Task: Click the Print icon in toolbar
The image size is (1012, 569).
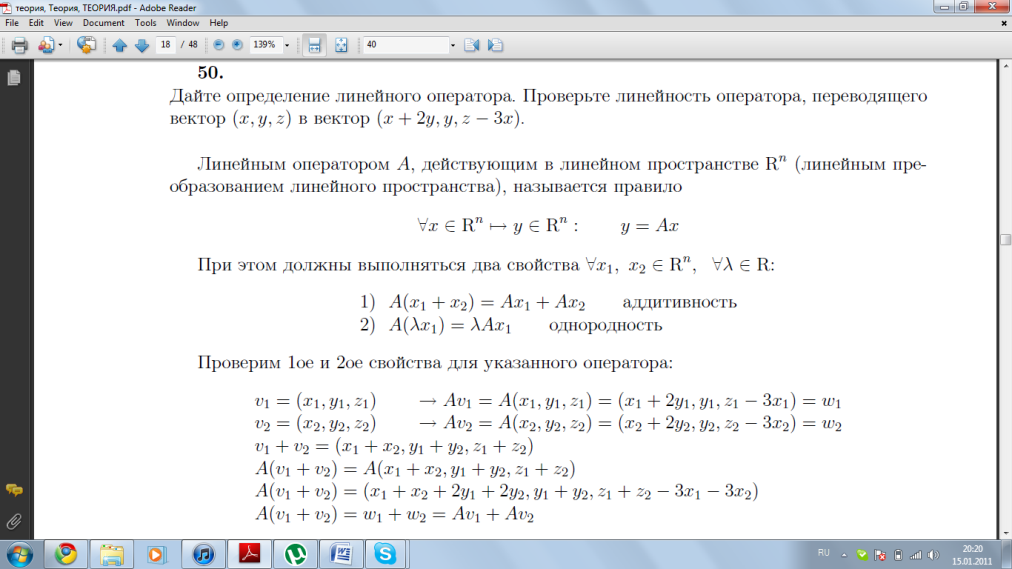Action: tap(19, 45)
